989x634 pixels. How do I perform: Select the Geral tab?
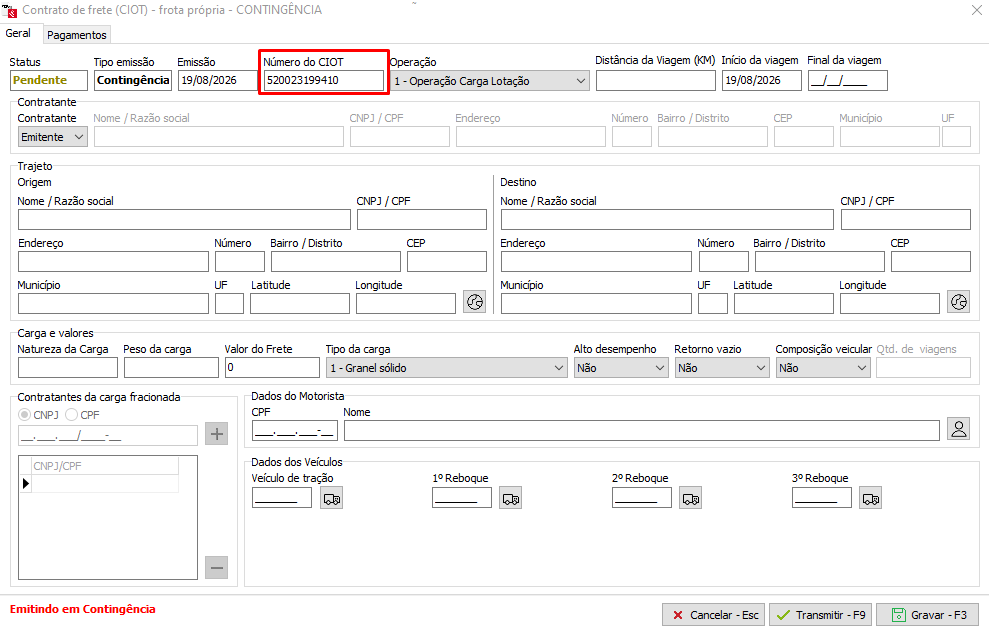tap(18, 33)
